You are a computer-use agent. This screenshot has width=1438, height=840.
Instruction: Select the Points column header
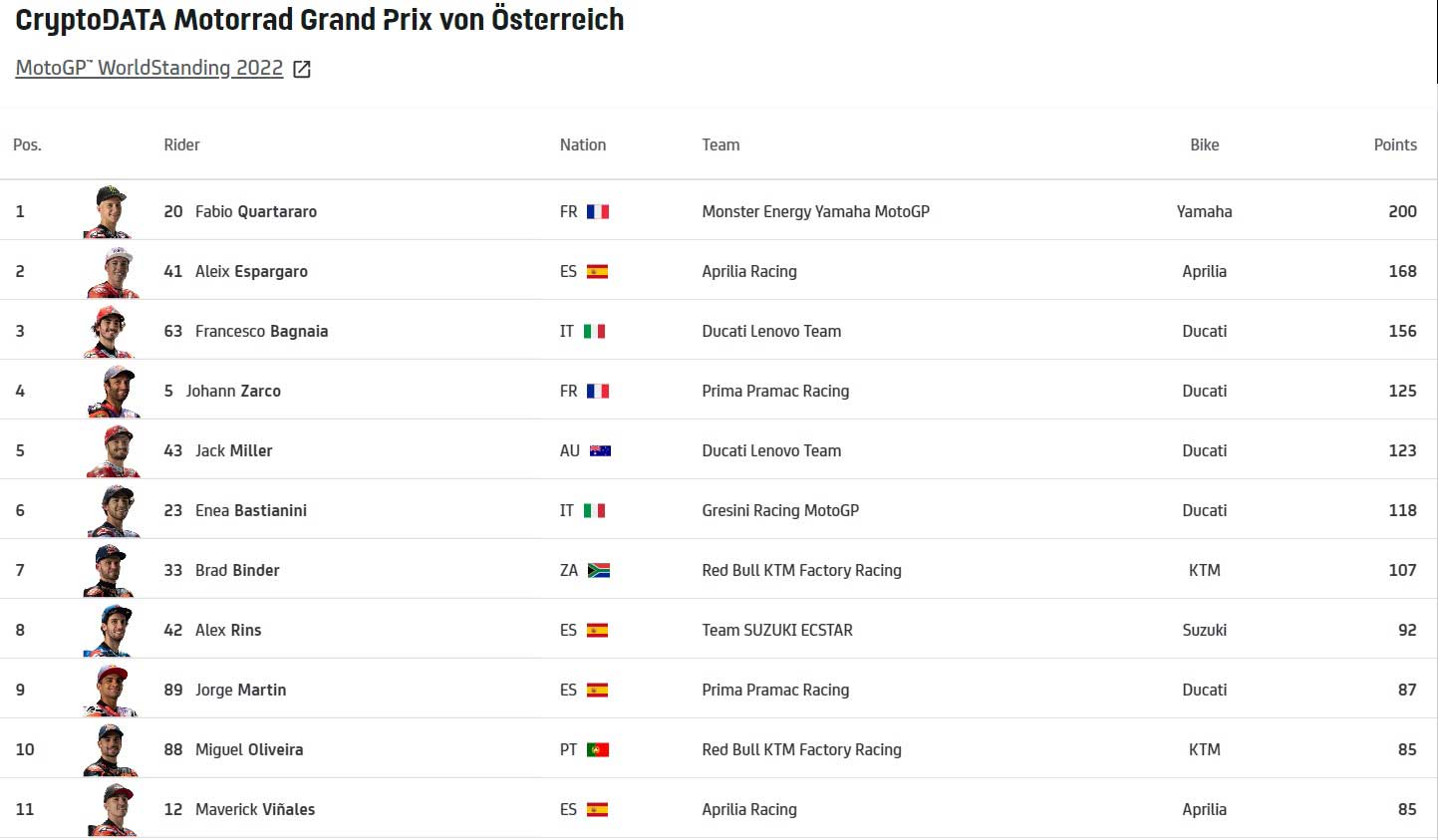coord(1394,144)
